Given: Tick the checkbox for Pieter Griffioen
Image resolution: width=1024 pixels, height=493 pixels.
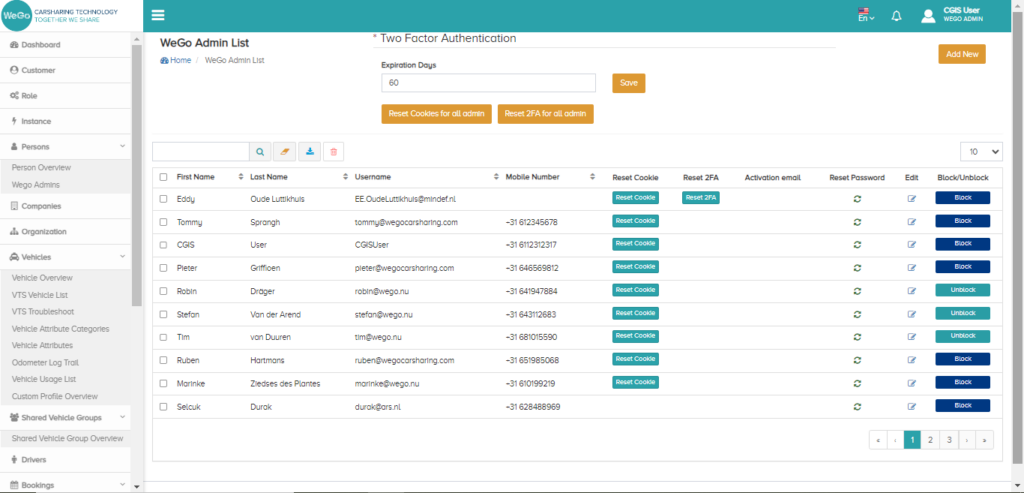Looking at the screenshot, I should click(164, 268).
